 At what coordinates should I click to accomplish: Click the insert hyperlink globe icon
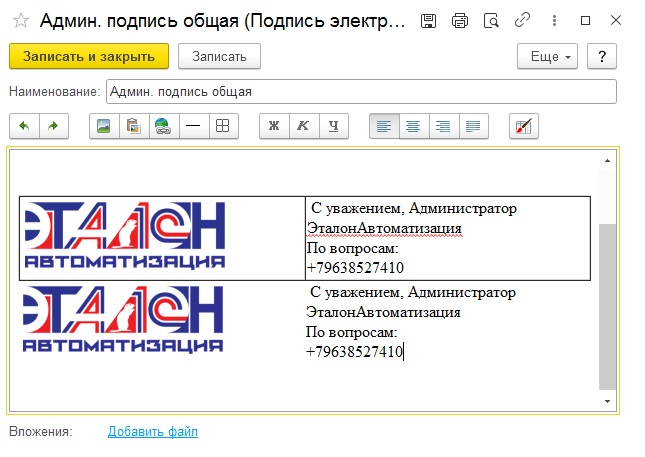161,126
